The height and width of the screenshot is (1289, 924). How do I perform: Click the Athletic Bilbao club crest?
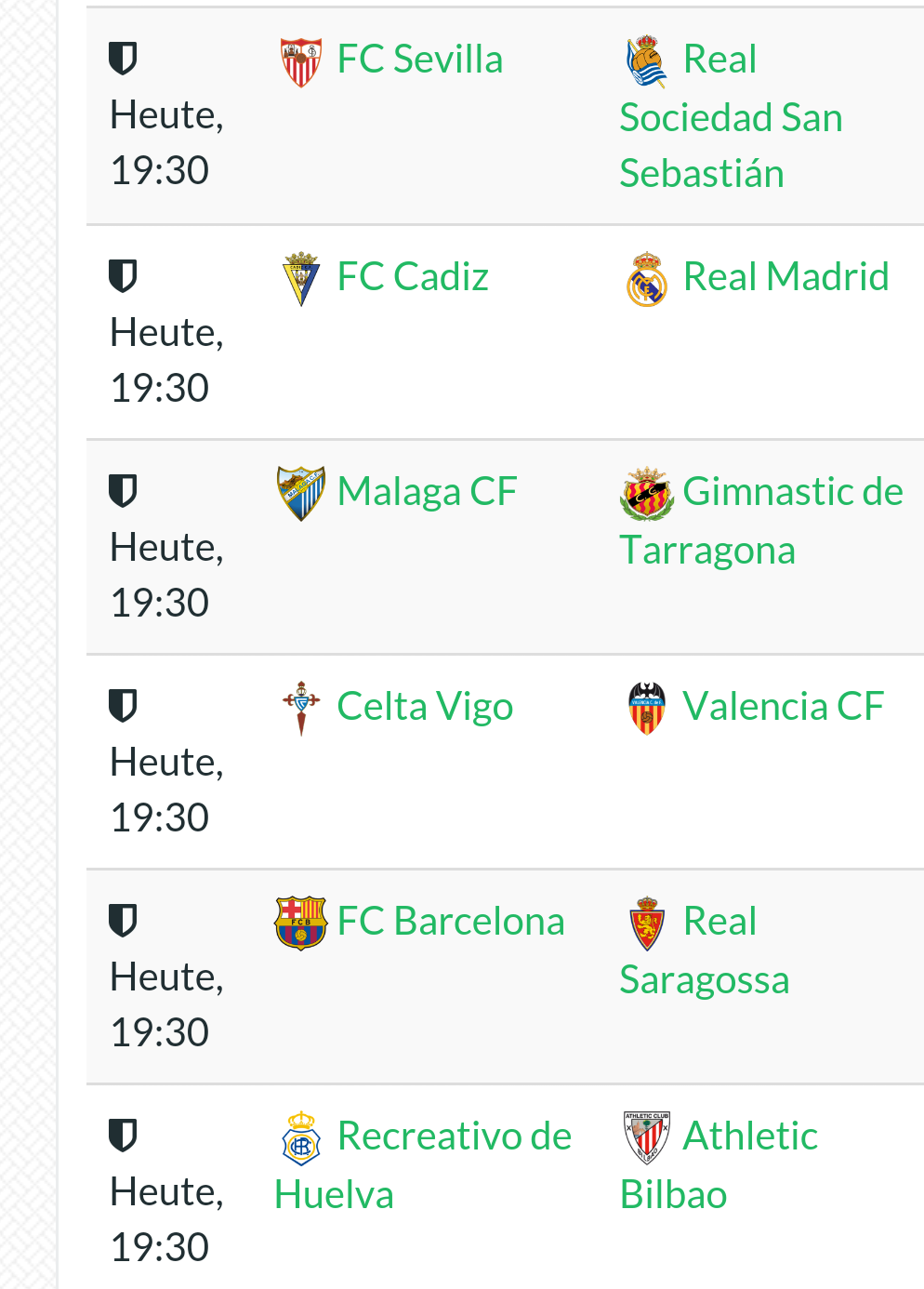[x=647, y=1137]
